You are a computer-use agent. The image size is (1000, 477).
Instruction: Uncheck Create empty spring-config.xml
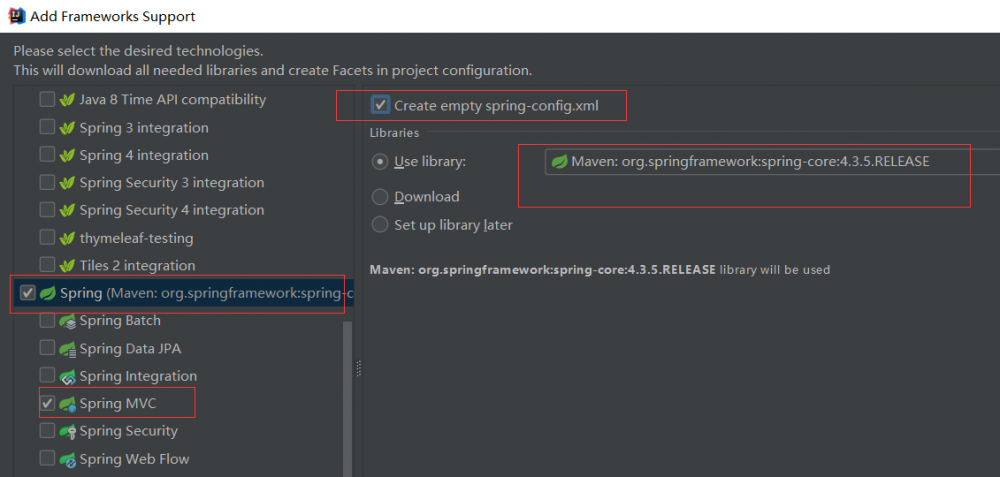click(x=381, y=105)
